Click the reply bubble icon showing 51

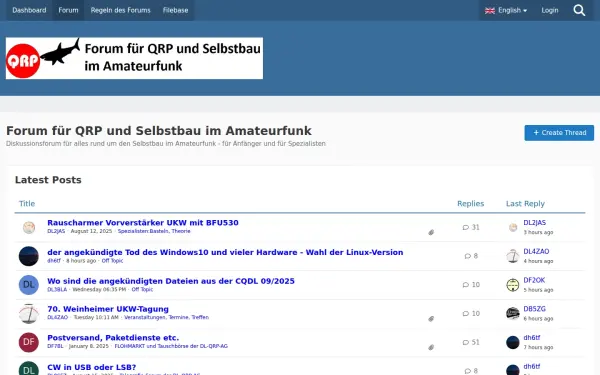pyautogui.click(x=466, y=342)
